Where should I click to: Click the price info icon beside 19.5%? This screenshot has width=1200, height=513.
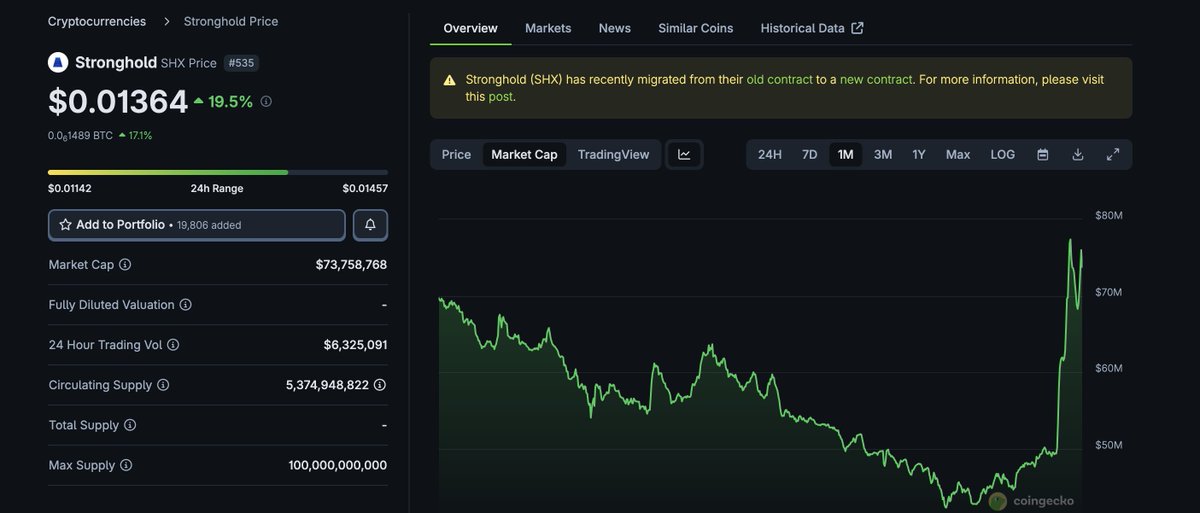[x=266, y=101]
